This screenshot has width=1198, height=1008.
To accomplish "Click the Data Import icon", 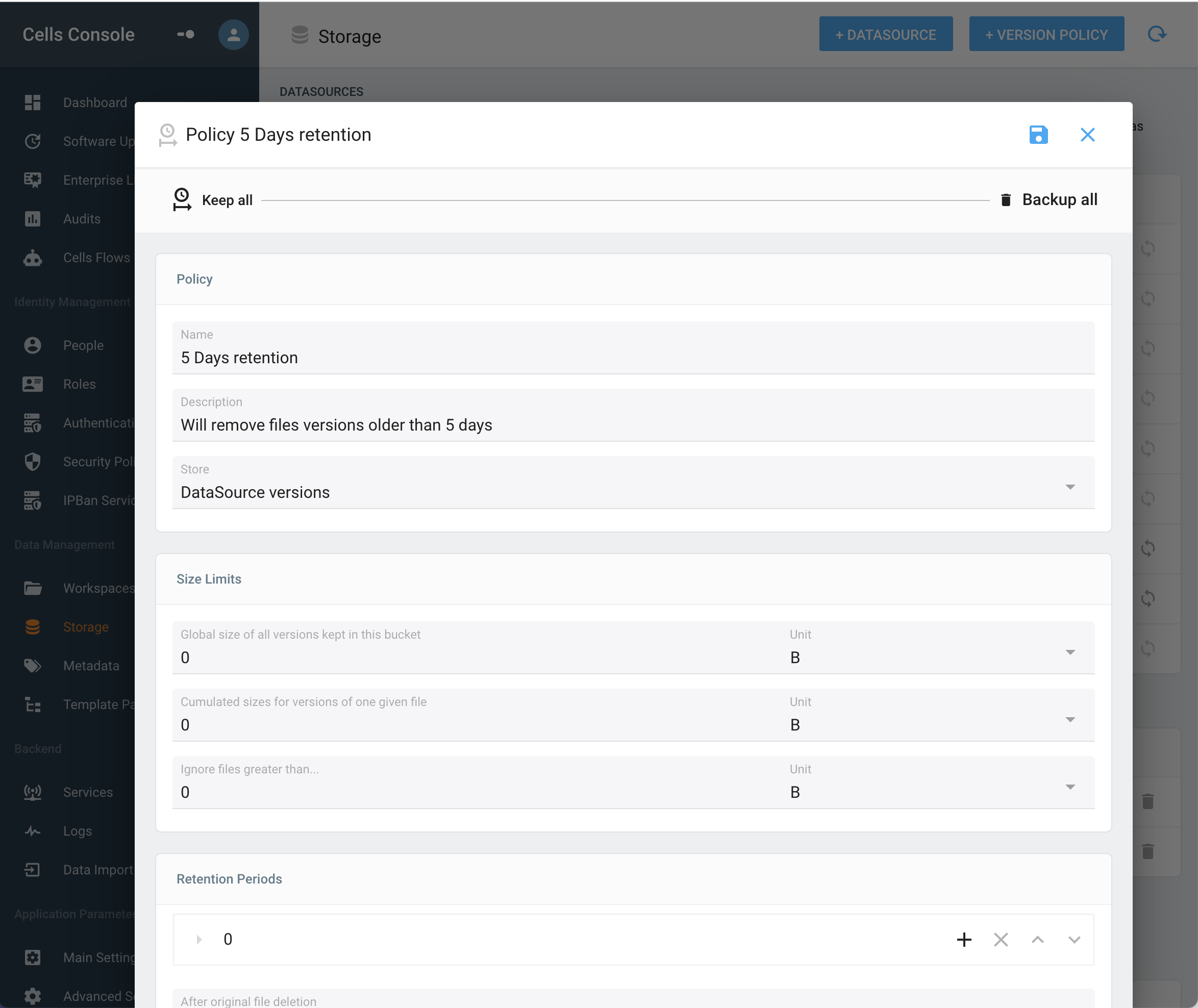I will tap(33, 870).
